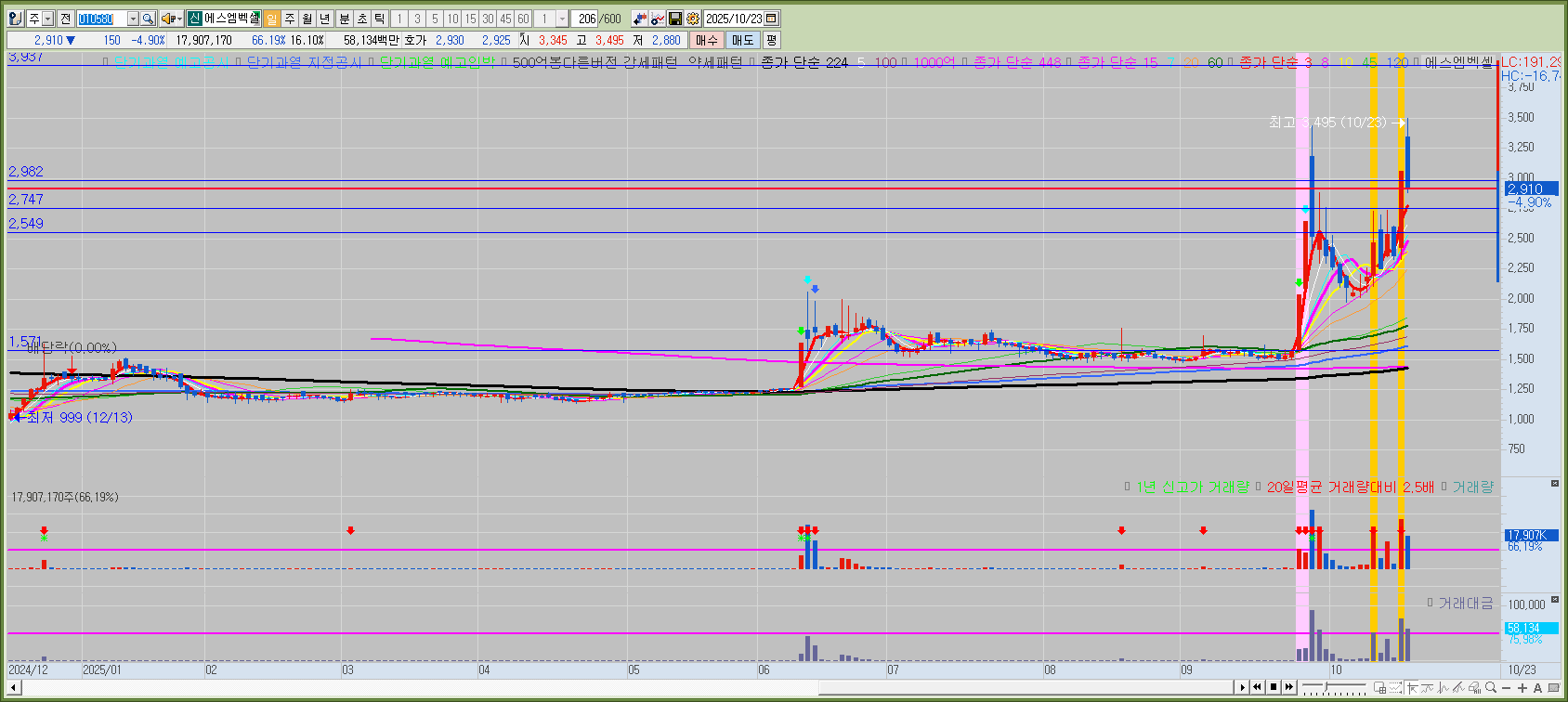Expand the speaker icon dropdown arrow
1568x702 pixels.
point(178,19)
